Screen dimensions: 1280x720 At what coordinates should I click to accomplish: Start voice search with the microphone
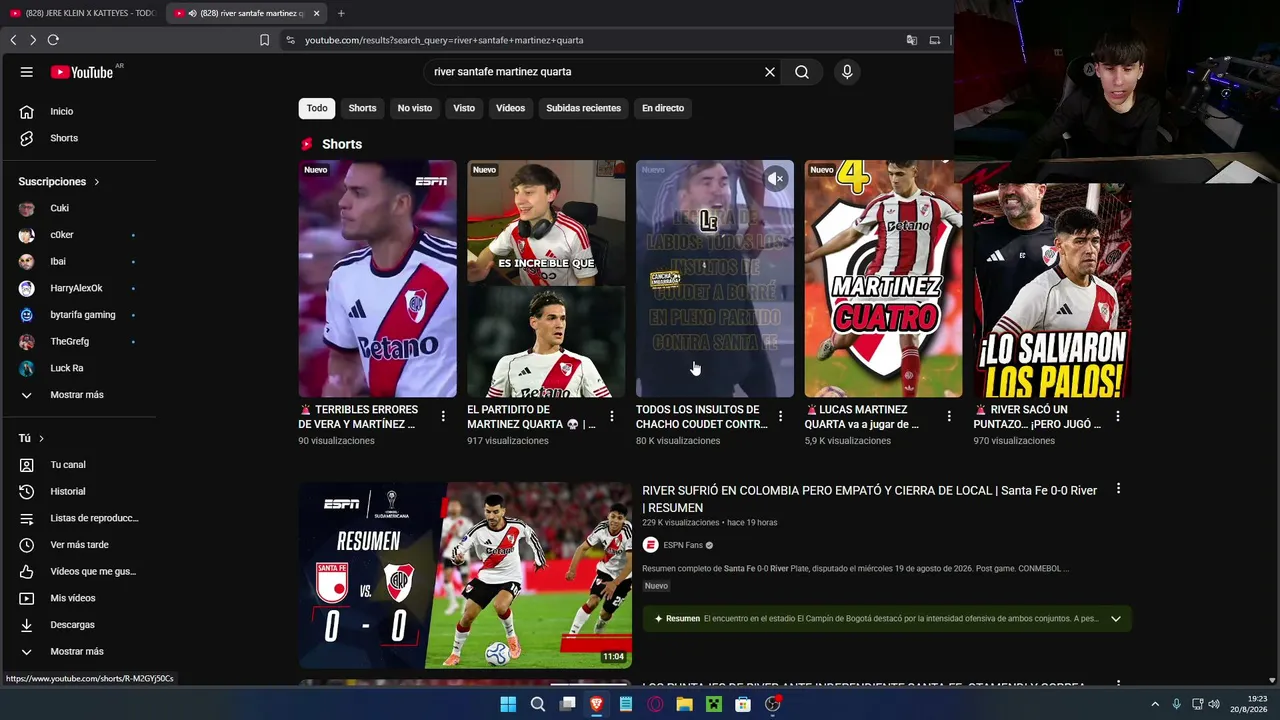pos(847,72)
